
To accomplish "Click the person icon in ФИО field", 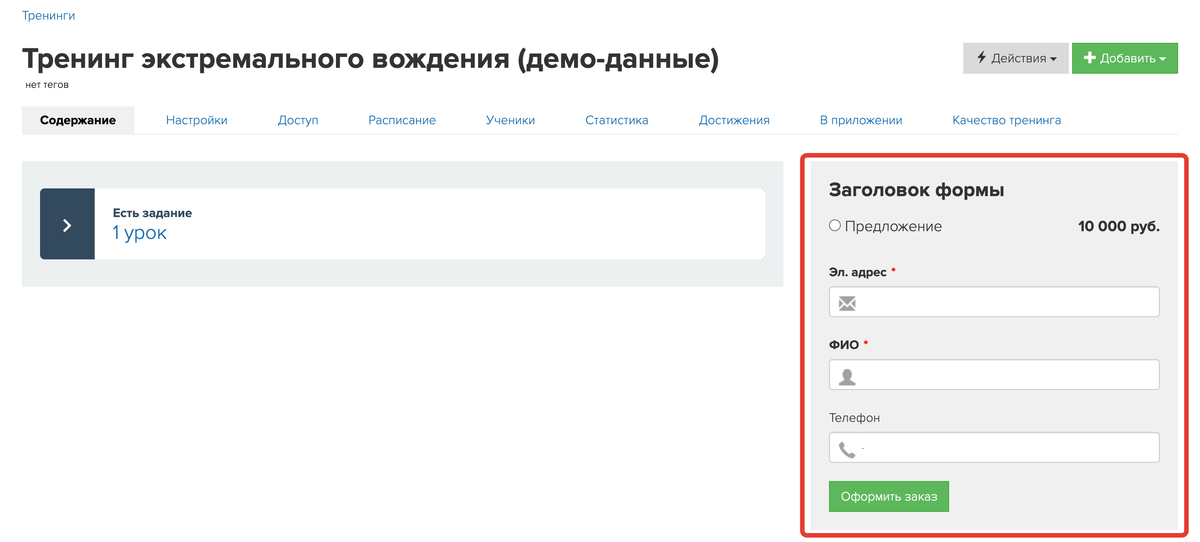I will pos(847,376).
